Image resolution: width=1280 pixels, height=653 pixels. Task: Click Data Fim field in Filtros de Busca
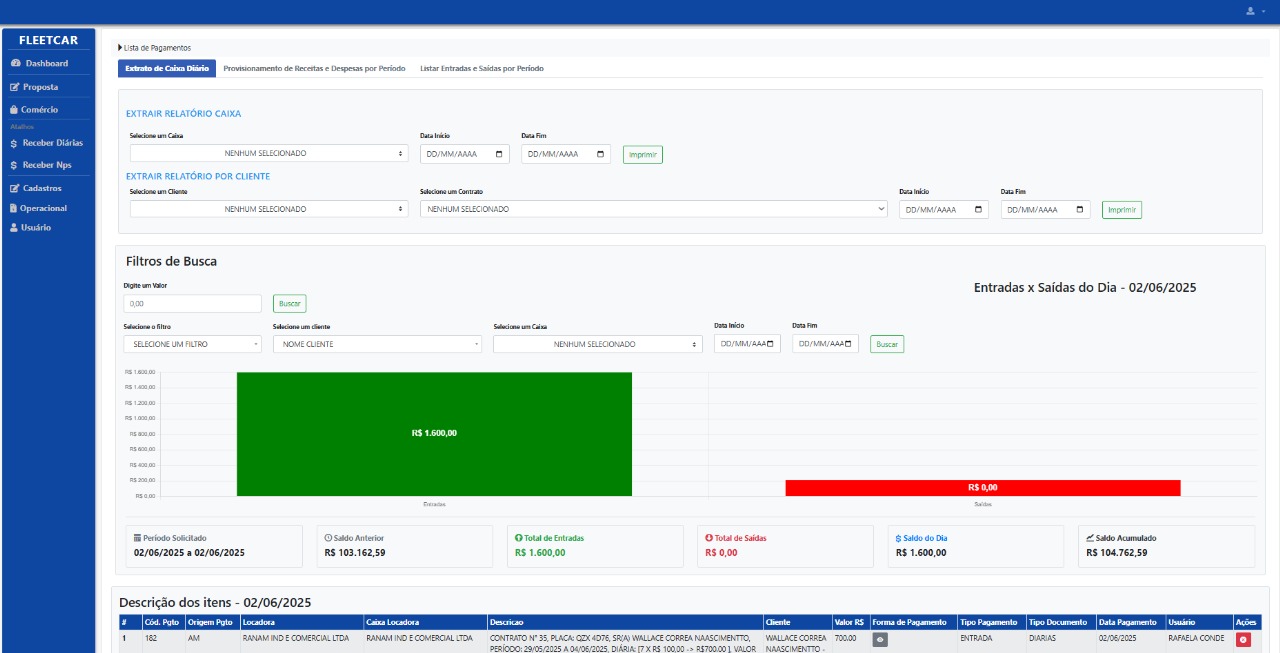(825, 344)
